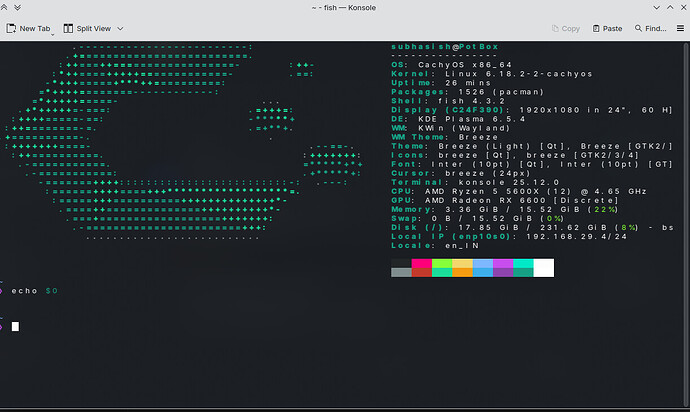Click the Uptime: 26 mins line
This screenshot has height=412, width=690.
[x=441, y=83]
